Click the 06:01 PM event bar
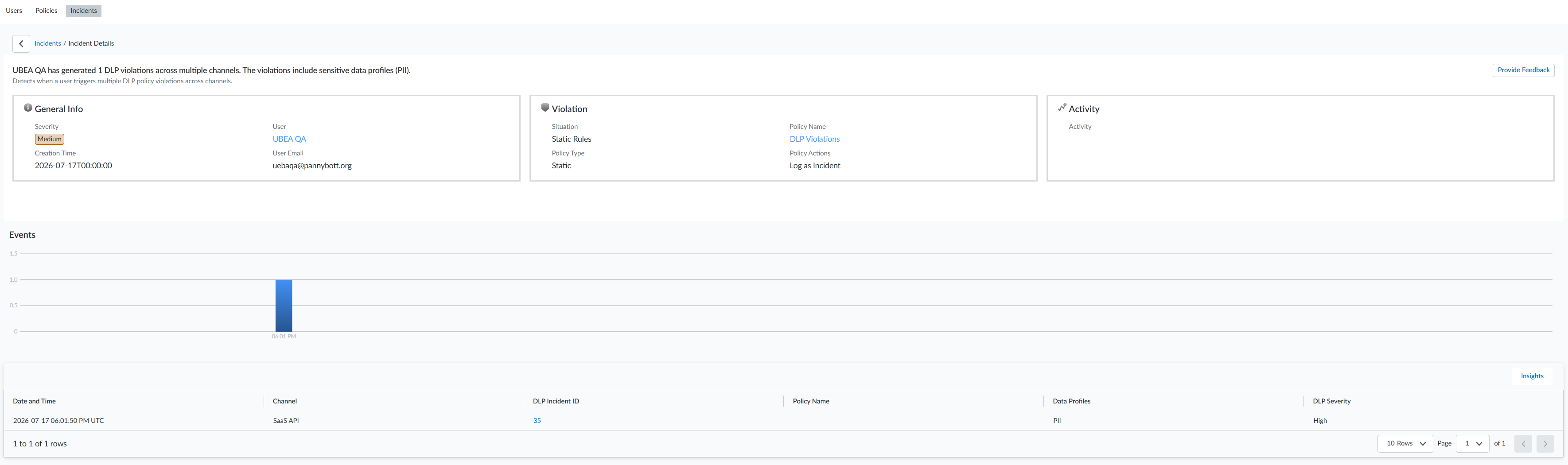1568x465 pixels. pyautogui.click(x=284, y=306)
